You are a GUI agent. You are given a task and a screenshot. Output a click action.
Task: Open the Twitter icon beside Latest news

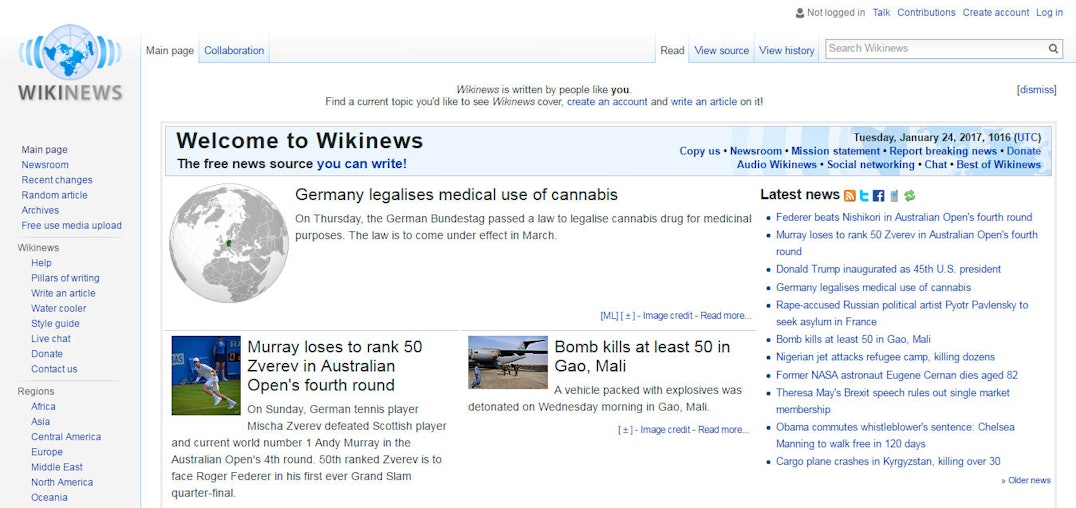tap(864, 196)
